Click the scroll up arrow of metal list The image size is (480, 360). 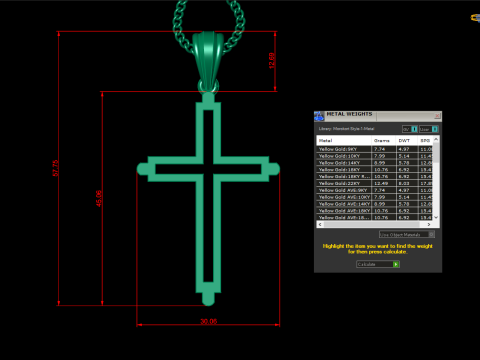click(x=436, y=139)
